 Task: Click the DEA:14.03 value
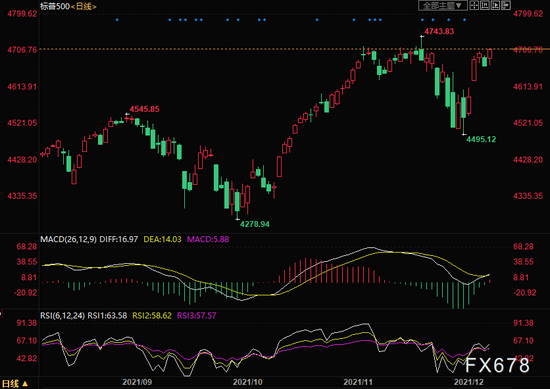click(162, 239)
